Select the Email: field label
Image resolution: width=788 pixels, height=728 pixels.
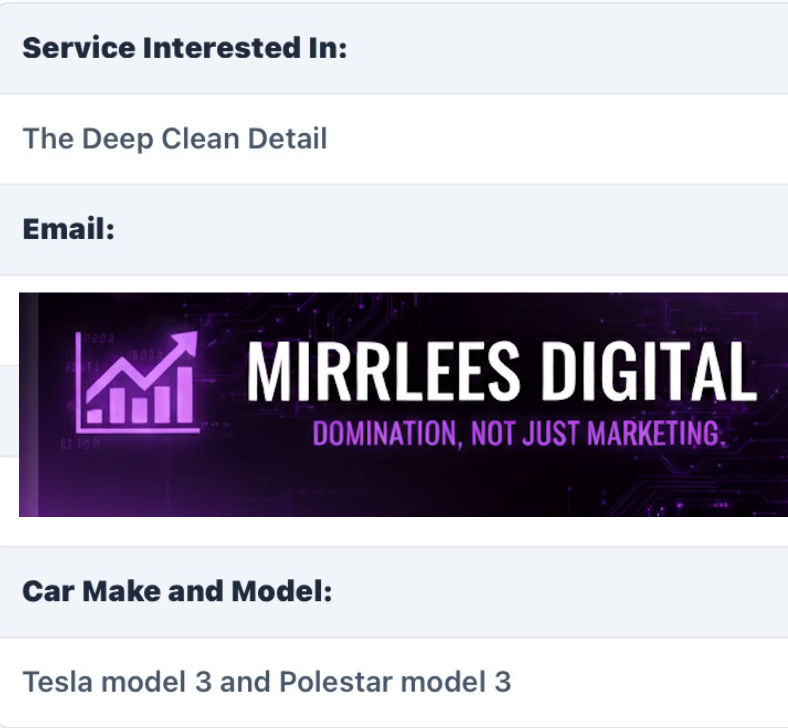69,229
